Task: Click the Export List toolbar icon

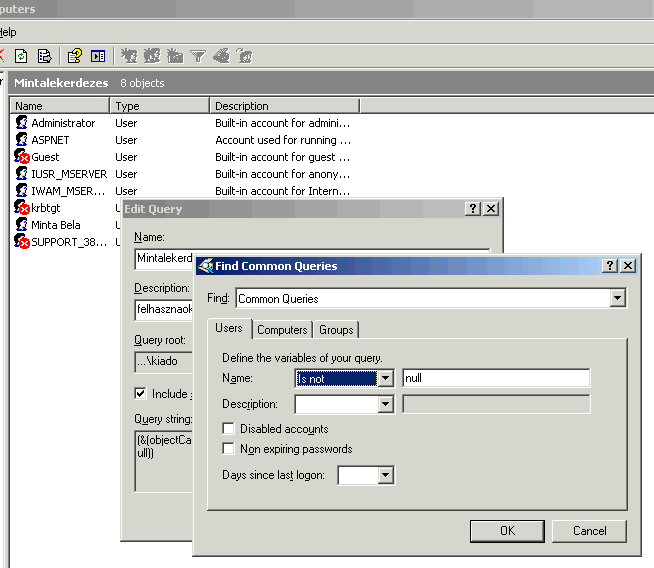Action: point(44,56)
